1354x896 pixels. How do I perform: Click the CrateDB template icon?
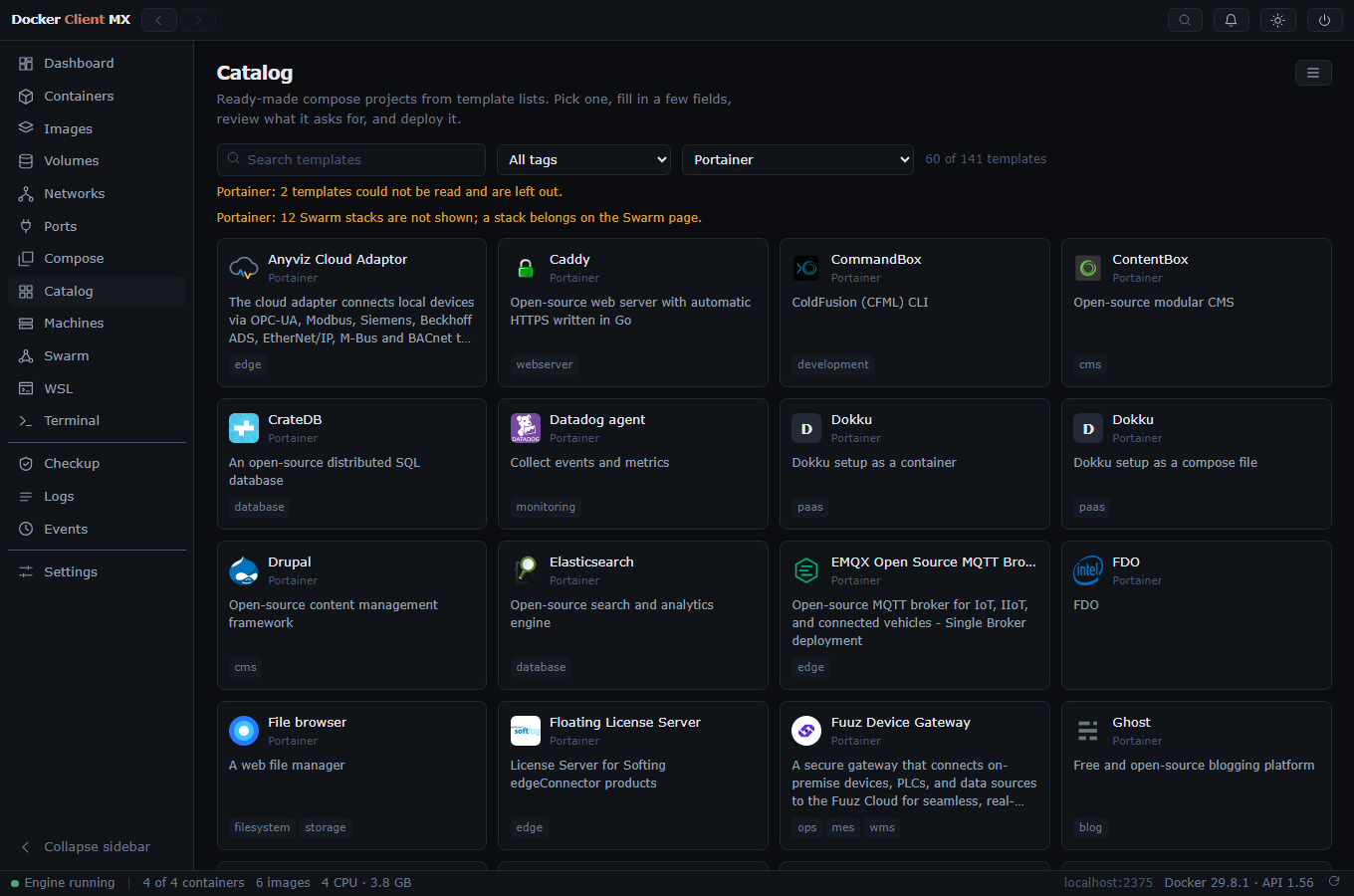pyautogui.click(x=244, y=428)
